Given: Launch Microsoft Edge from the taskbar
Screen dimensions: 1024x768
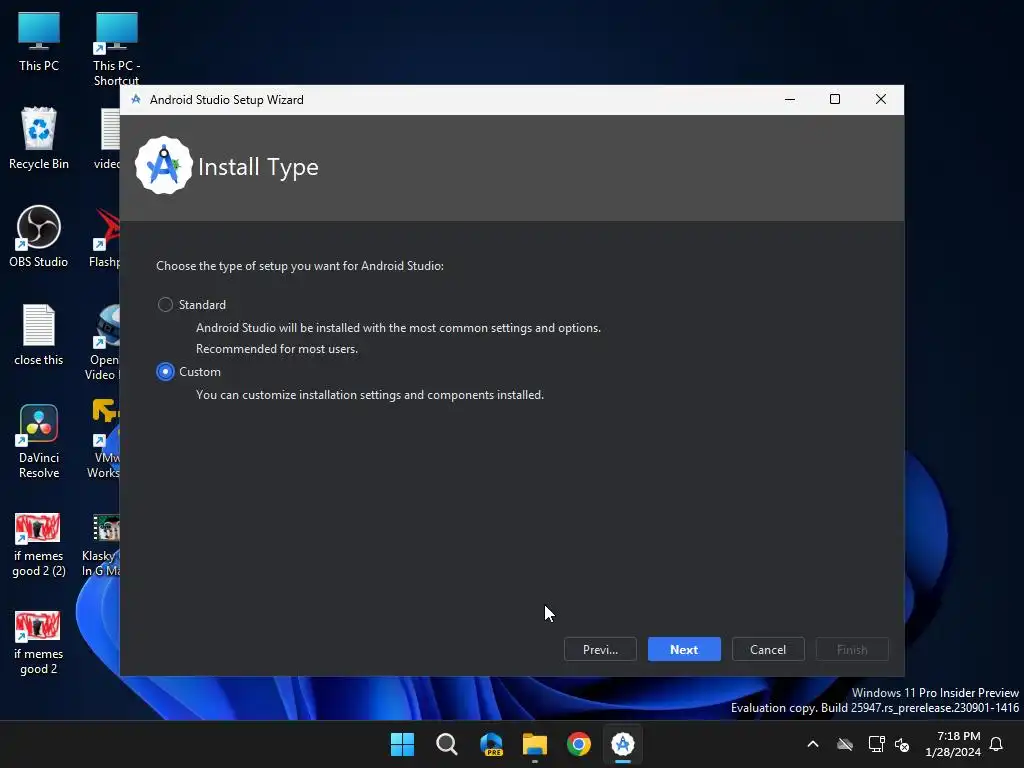Looking at the screenshot, I should pyautogui.click(x=491, y=744).
